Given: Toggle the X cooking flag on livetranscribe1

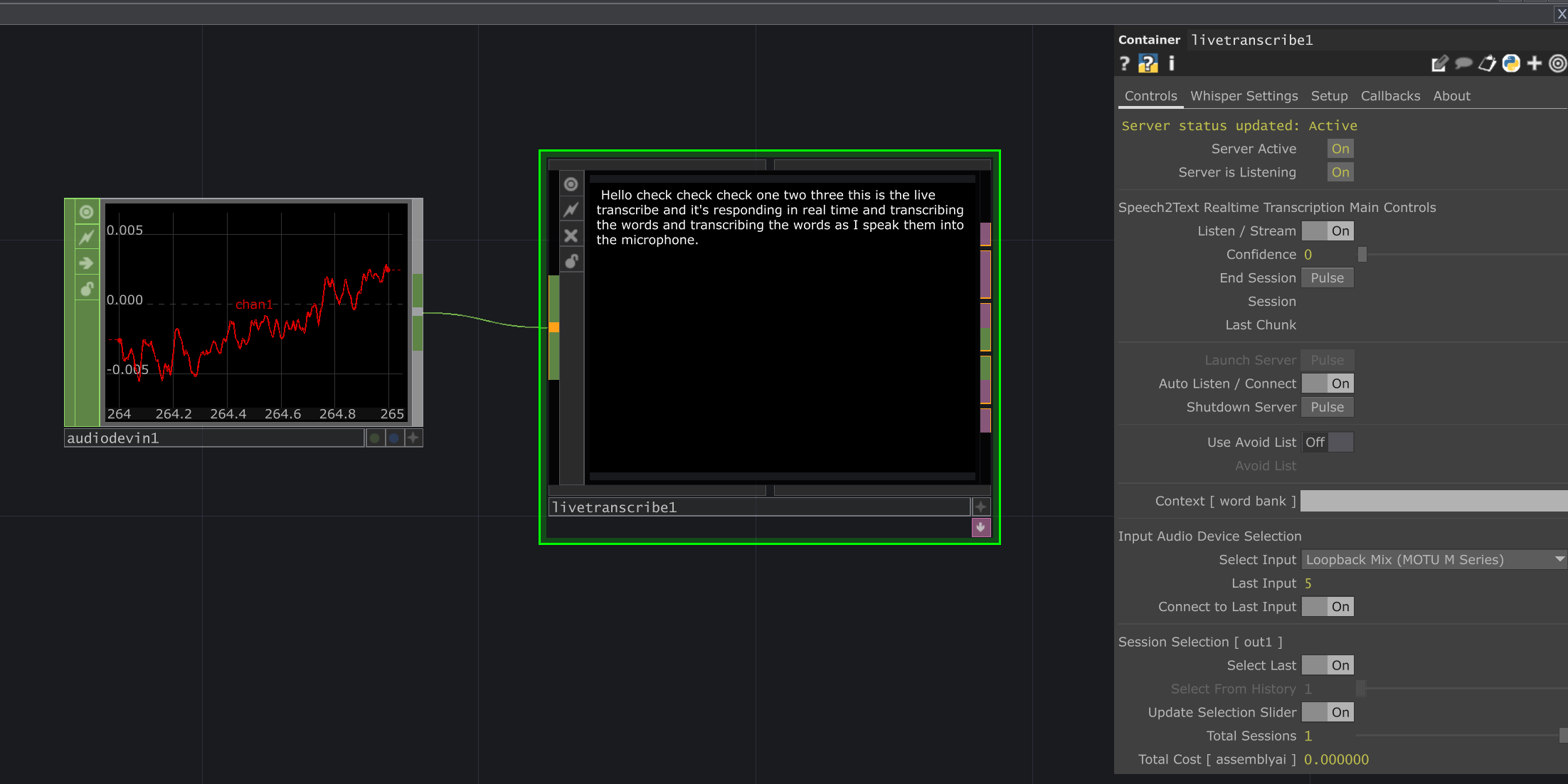Looking at the screenshot, I should click(571, 235).
